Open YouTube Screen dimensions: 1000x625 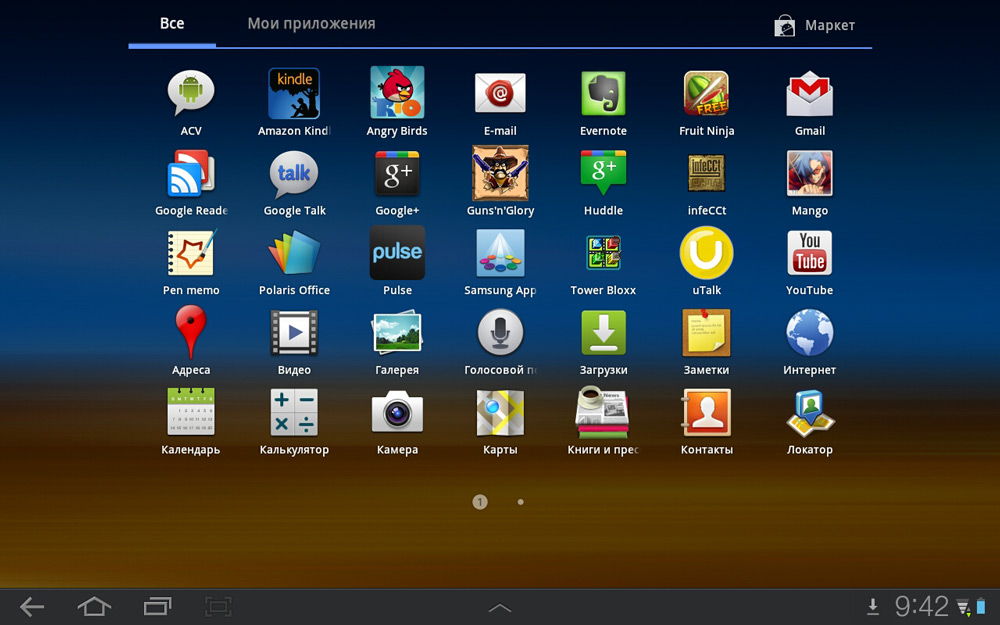pyautogui.click(x=809, y=253)
